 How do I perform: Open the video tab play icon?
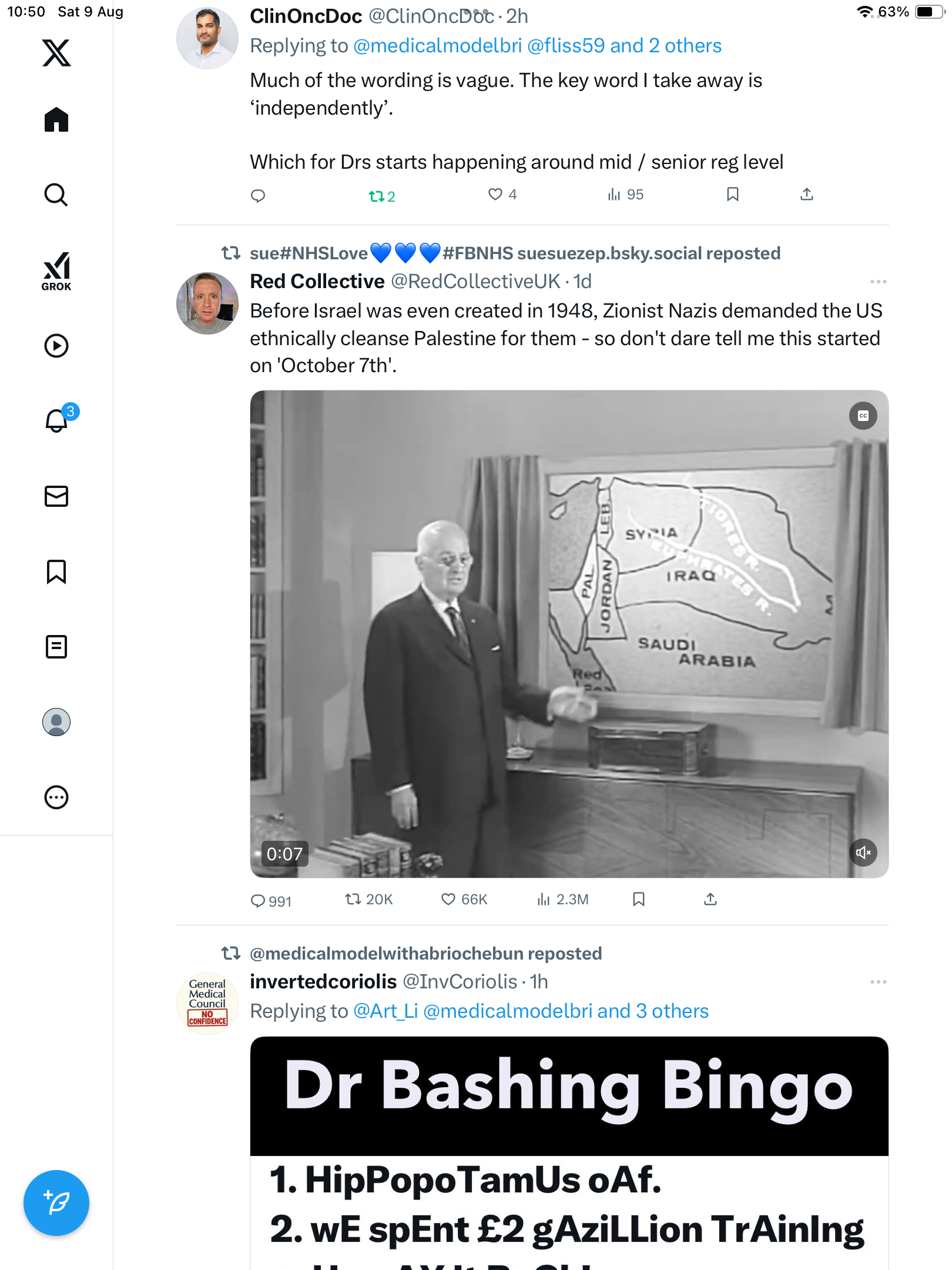coord(56,346)
